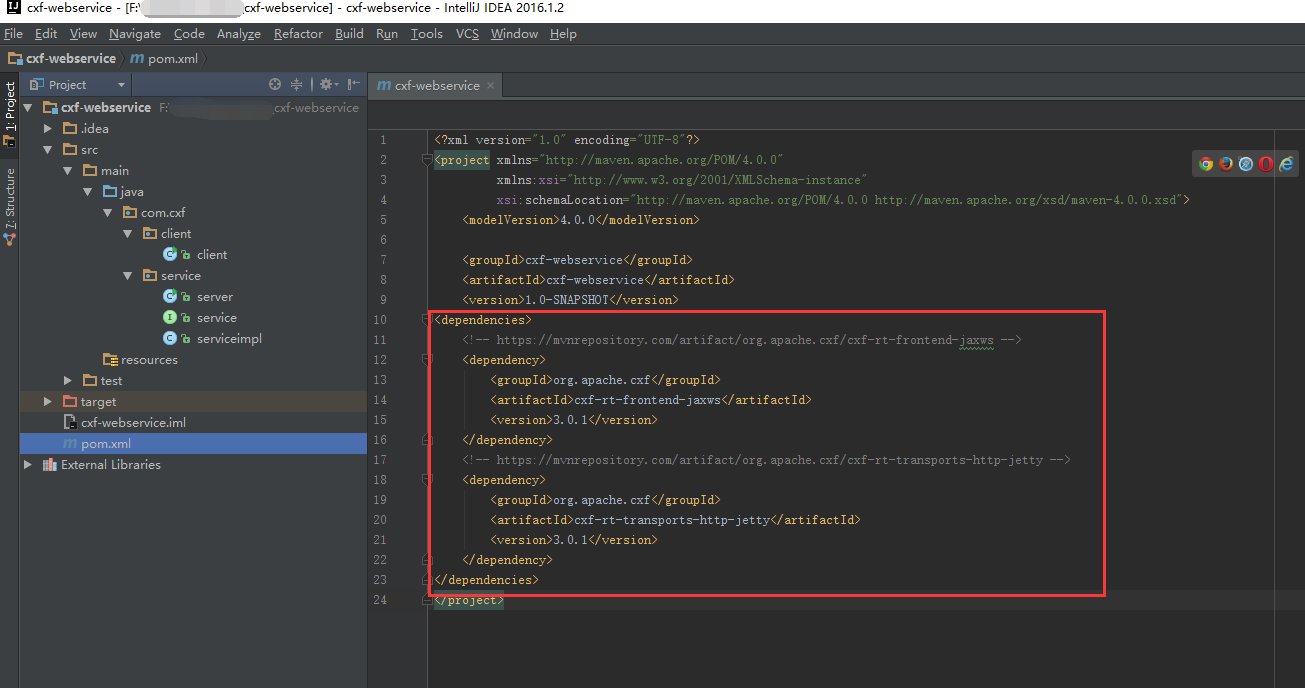Collapse all in Project panel
This screenshot has width=1305, height=688.
tap(296, 85)
